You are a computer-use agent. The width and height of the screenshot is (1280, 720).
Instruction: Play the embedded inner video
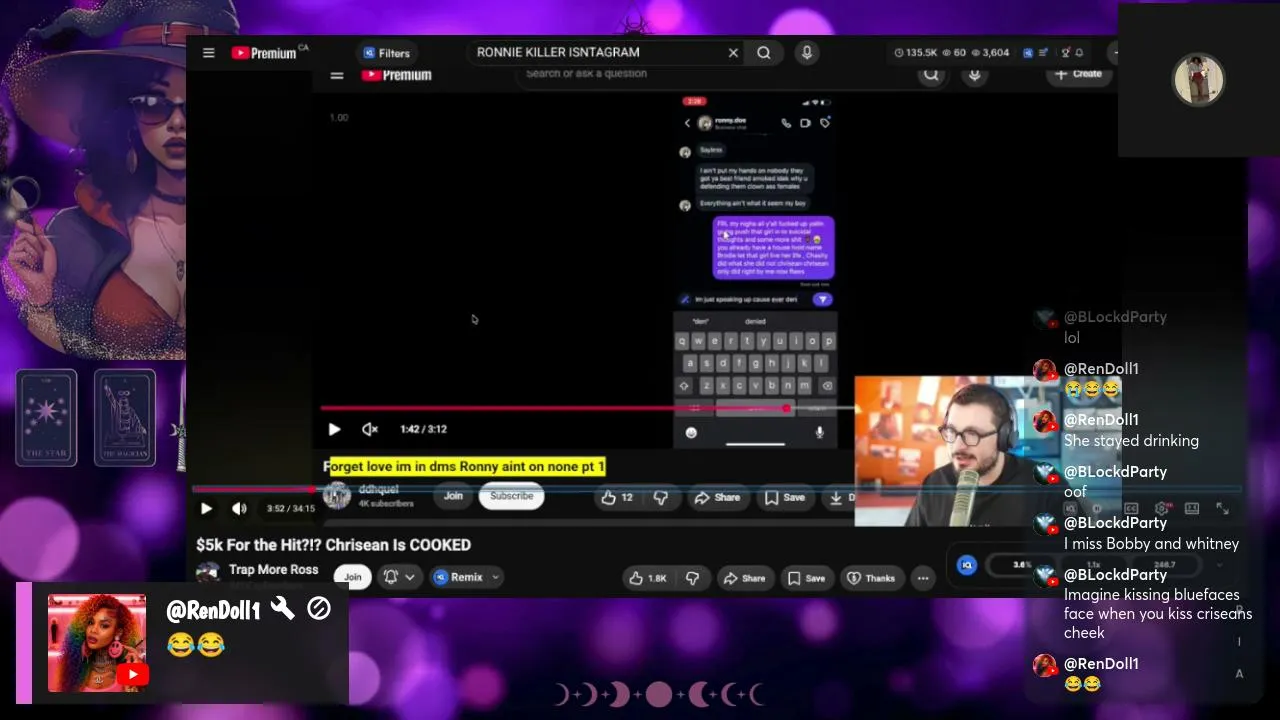(x=334, y=429)
